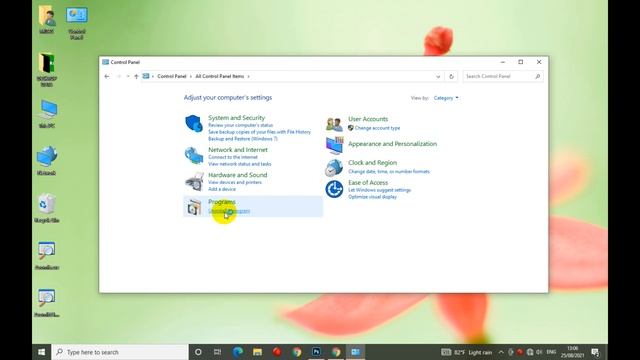Click the System and Security shield icon
Viewport: 640px width, 360px height.
pos(194,123)
